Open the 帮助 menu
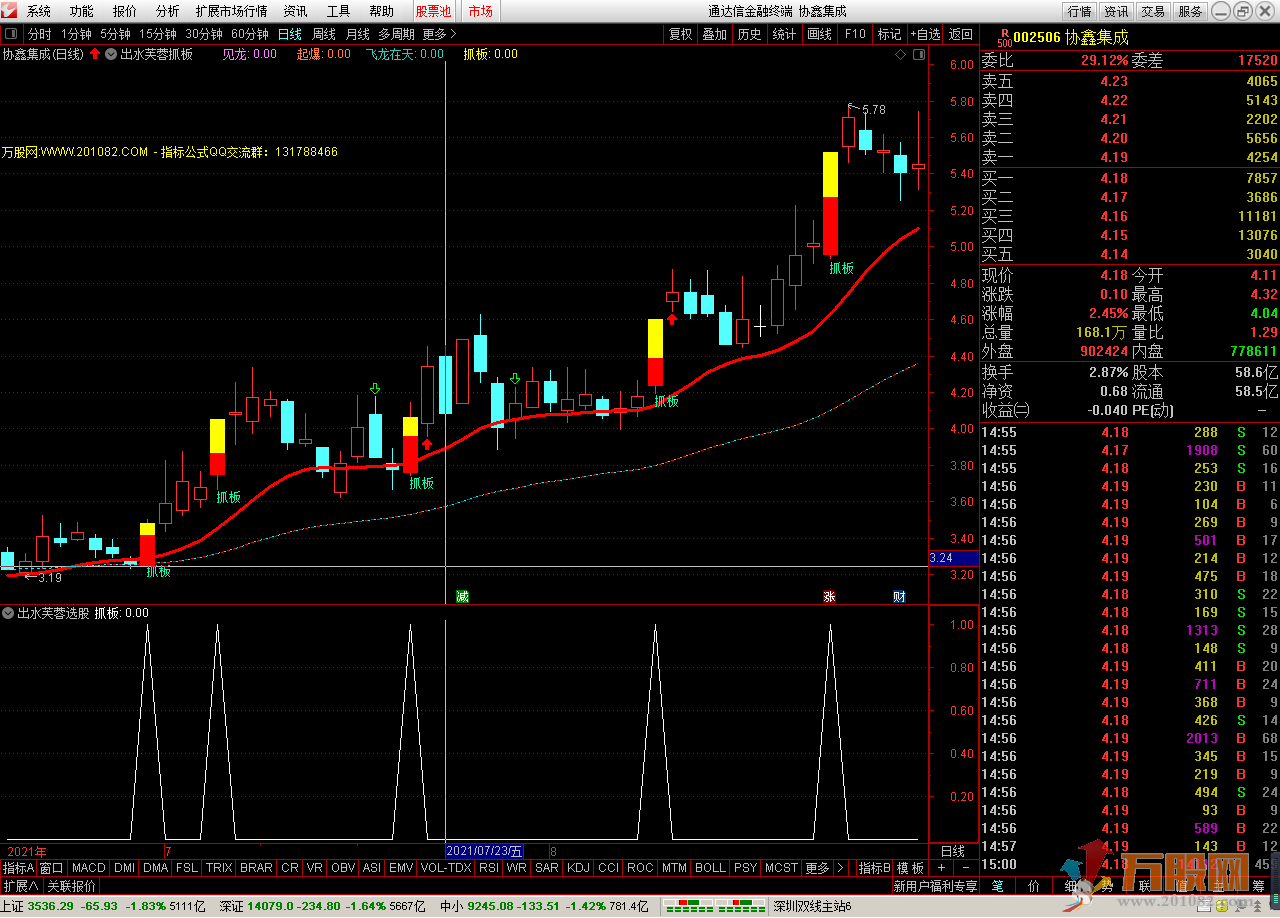The height and width of the screenshot is (918, 1280). click(x=382, y=11)
